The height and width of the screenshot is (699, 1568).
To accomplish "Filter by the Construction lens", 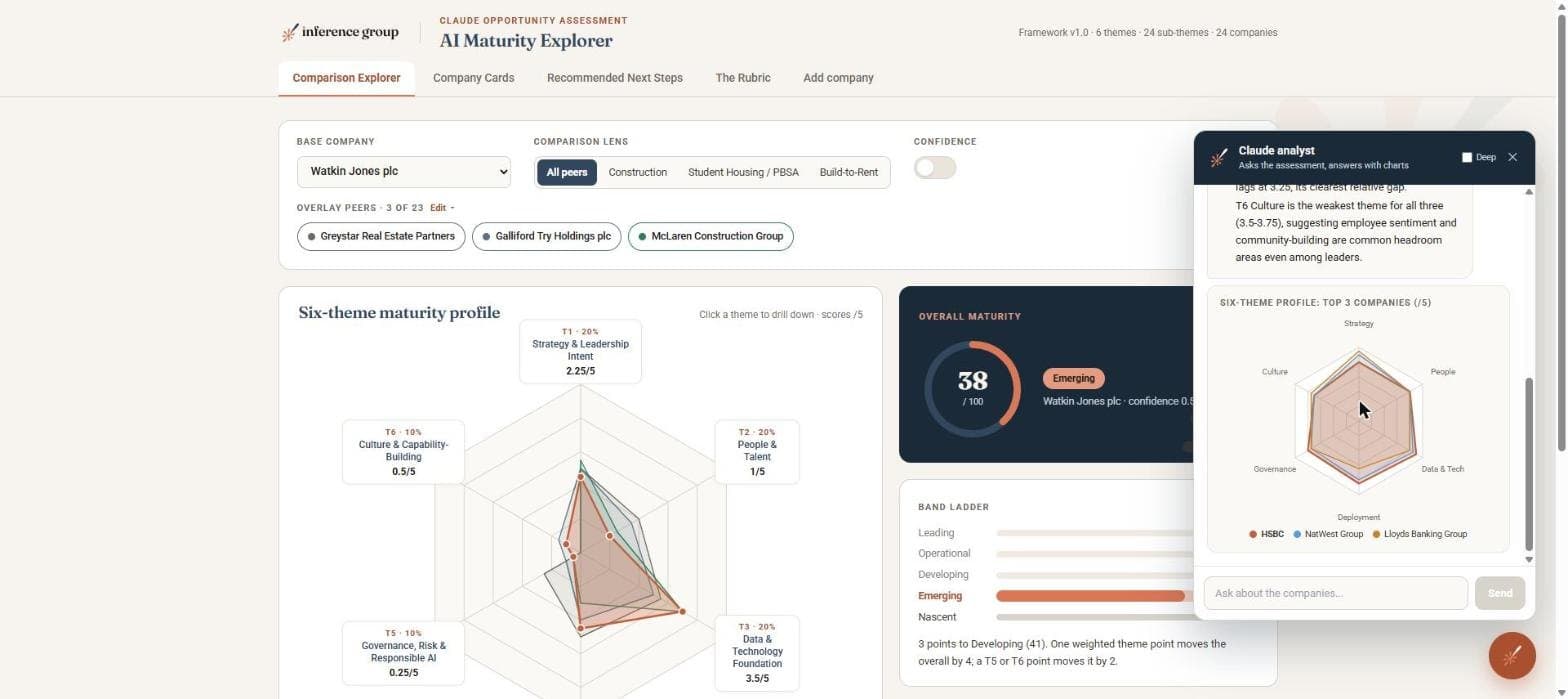I will coord(637,172).
